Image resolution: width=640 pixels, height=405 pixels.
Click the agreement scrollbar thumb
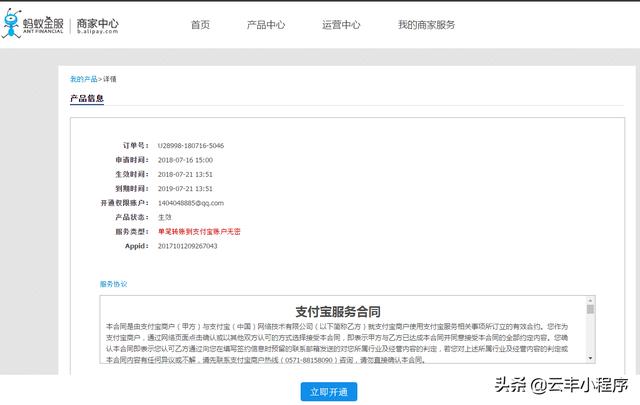pyautogui.click(x=590, y=309)
